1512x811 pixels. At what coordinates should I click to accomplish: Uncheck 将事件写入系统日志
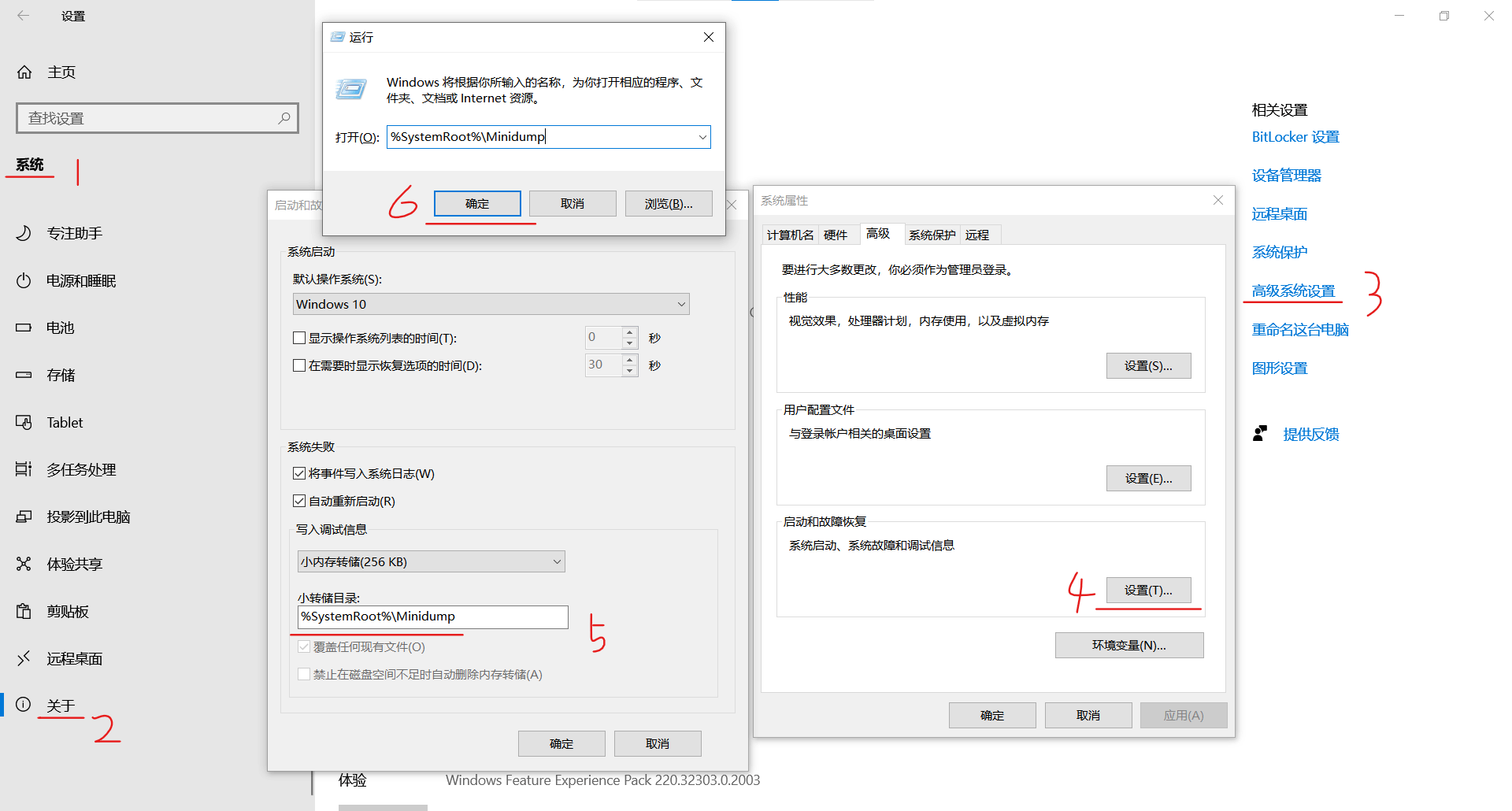tap(299, 473)
